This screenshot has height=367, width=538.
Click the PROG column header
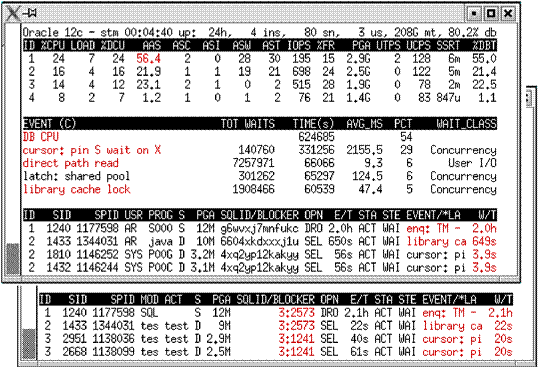click(x=160, y=215)
